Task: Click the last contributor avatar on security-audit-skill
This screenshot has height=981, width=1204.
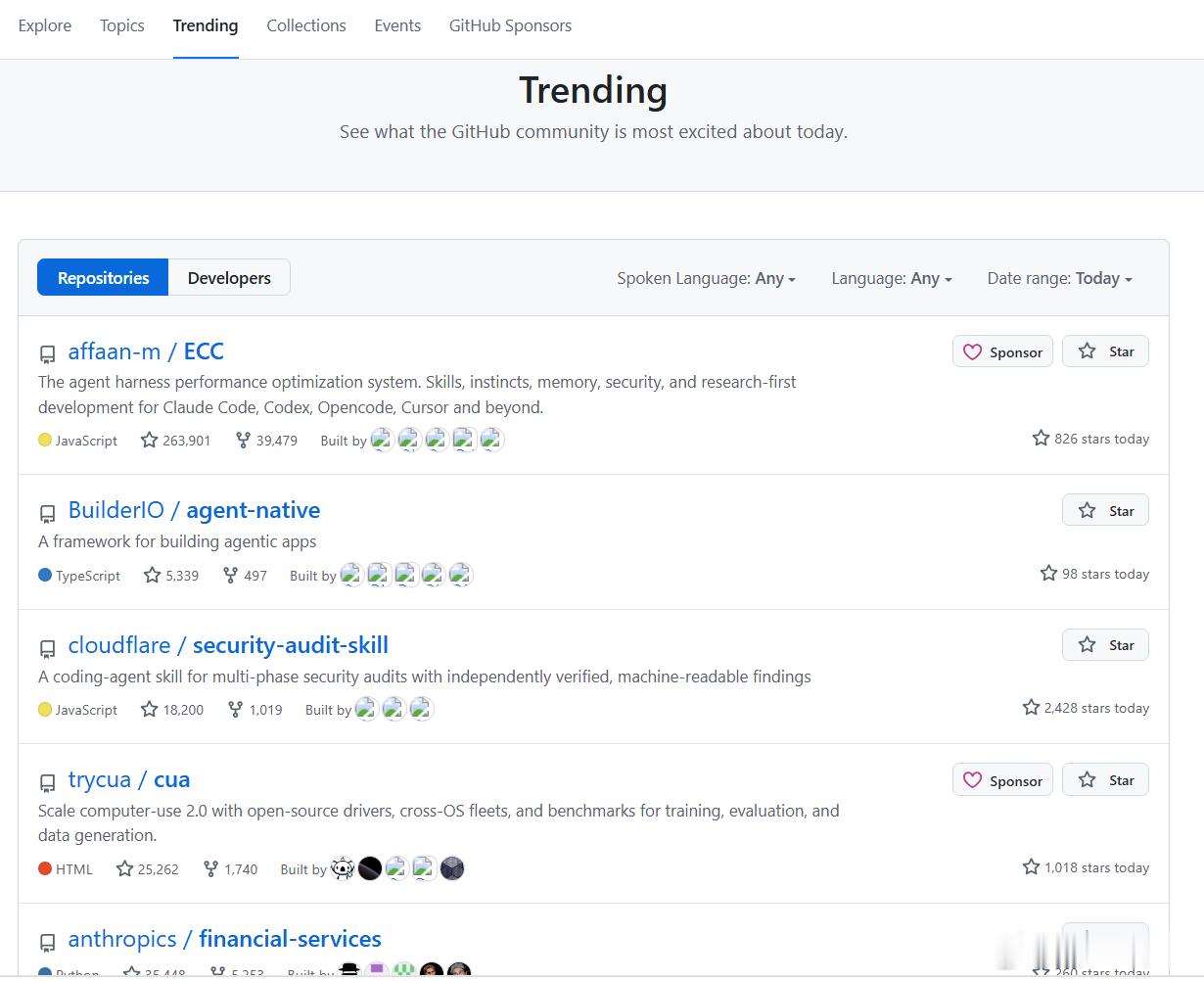Action: pos(422,709)
